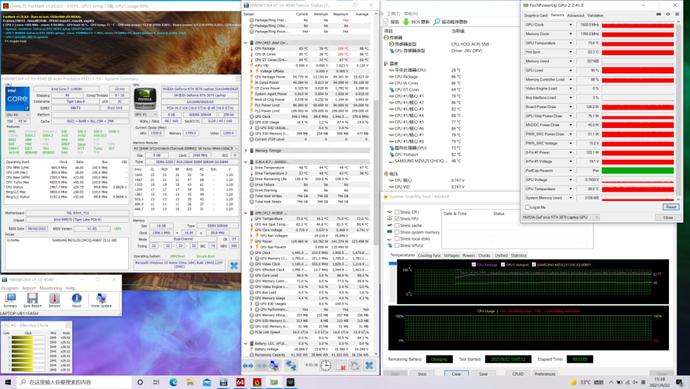Switch to GPU-Z Advanced tab
Screen dimensions: 690x389
point(575,15)
